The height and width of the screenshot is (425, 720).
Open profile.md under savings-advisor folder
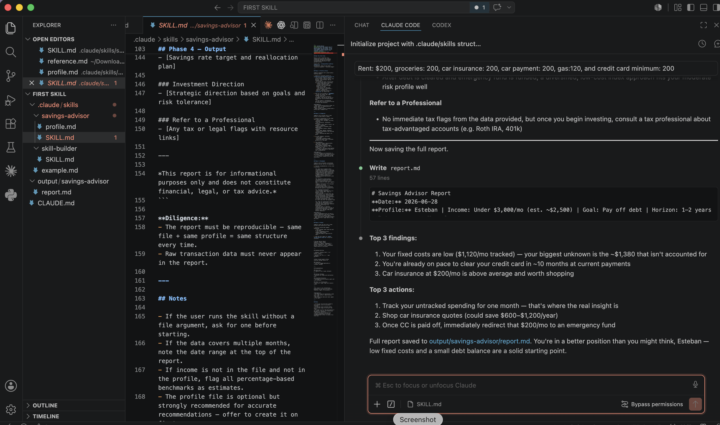coord(73,127)
